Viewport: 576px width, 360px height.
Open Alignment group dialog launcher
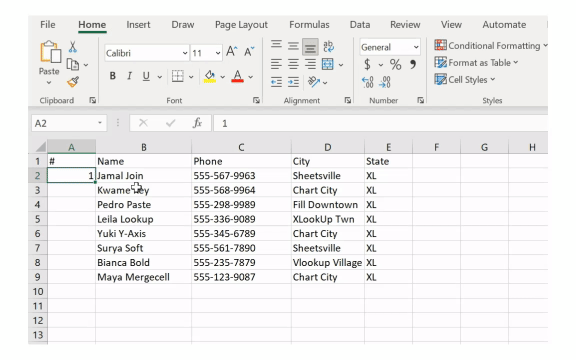coord(348,100)
